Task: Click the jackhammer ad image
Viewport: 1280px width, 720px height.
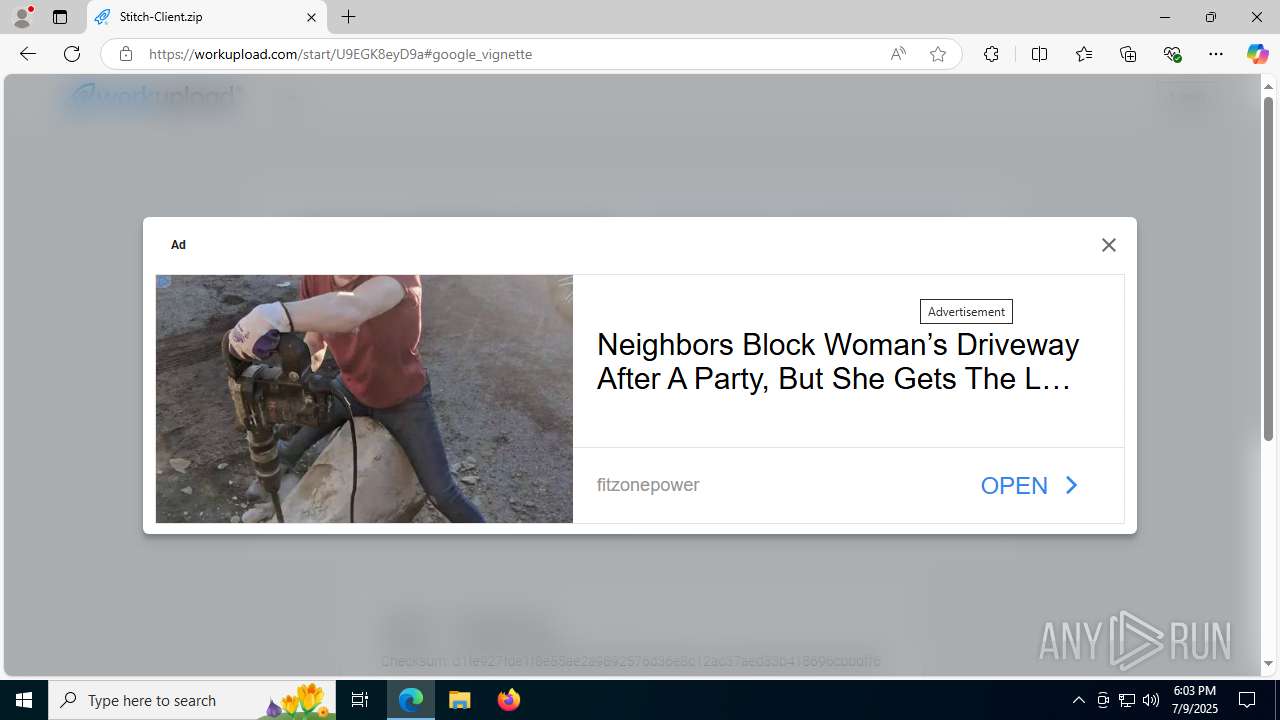Action: (364, 399)
